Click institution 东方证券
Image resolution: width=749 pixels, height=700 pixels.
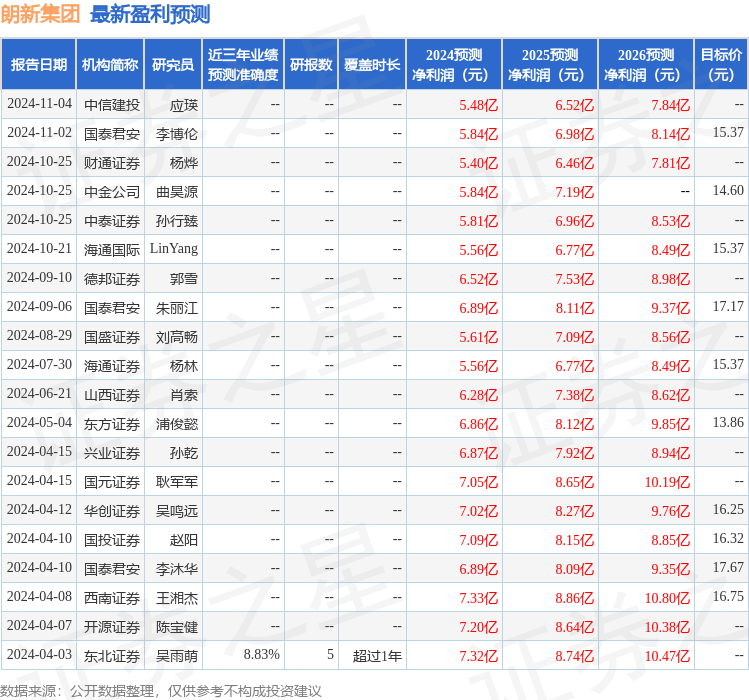pyautogui.click(x=112, y=424)
